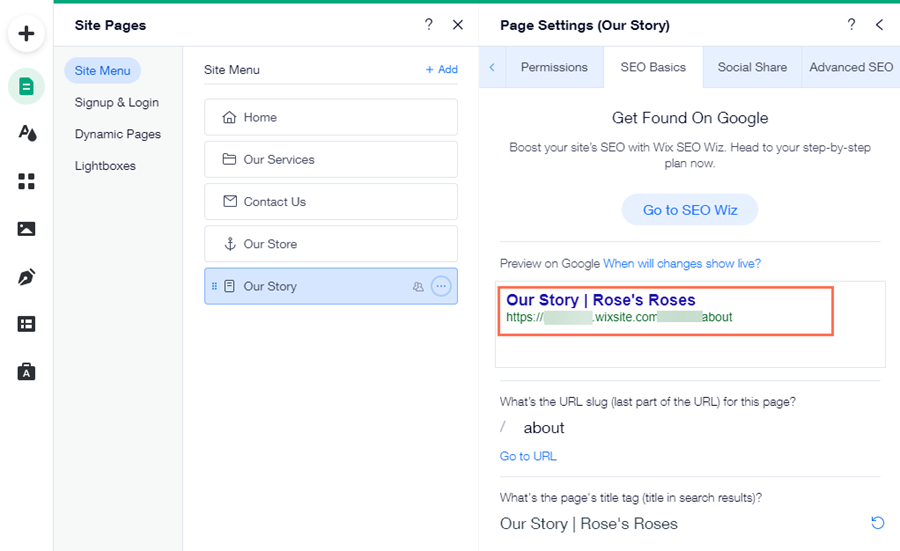Click the URL slug question label
900x551 pixels.
tap(648, 402)
